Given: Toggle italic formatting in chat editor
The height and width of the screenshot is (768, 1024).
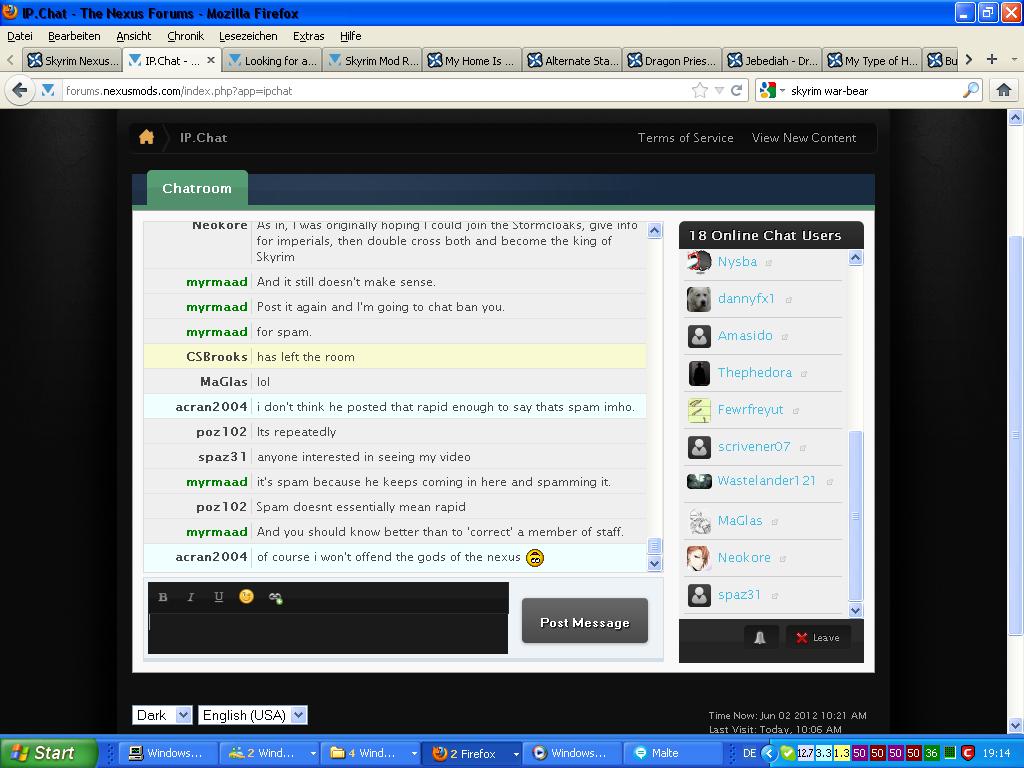Looking at the screenshot, I should pyautogui.click(x=191, y=597).
